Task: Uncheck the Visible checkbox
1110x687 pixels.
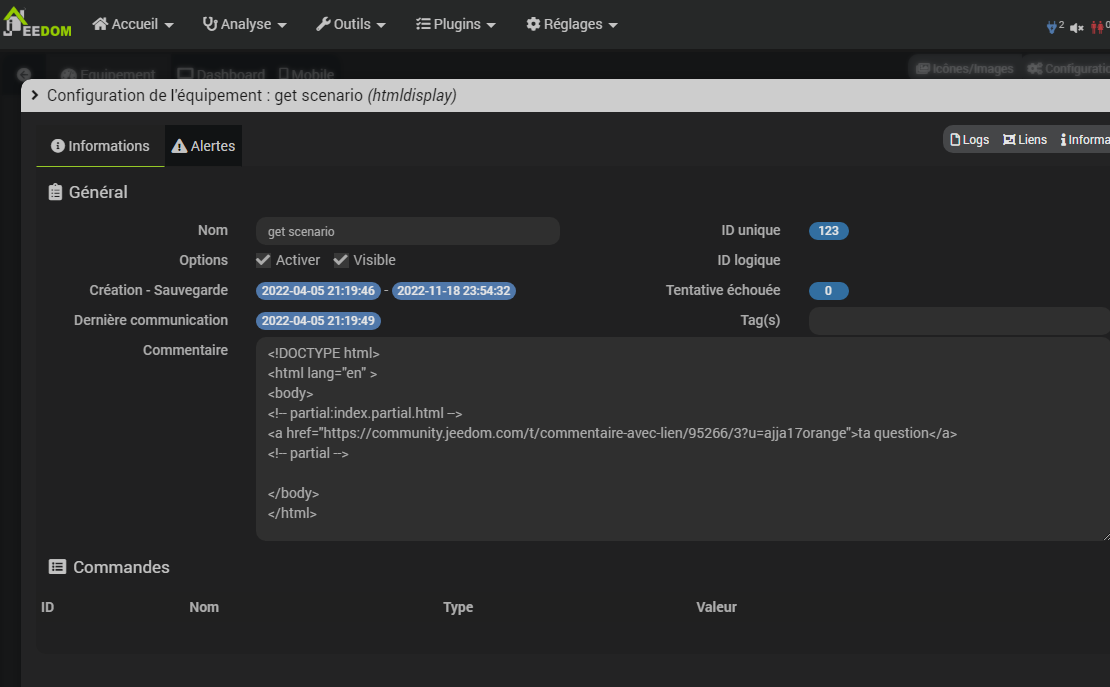Action: [x=341, y=260]
